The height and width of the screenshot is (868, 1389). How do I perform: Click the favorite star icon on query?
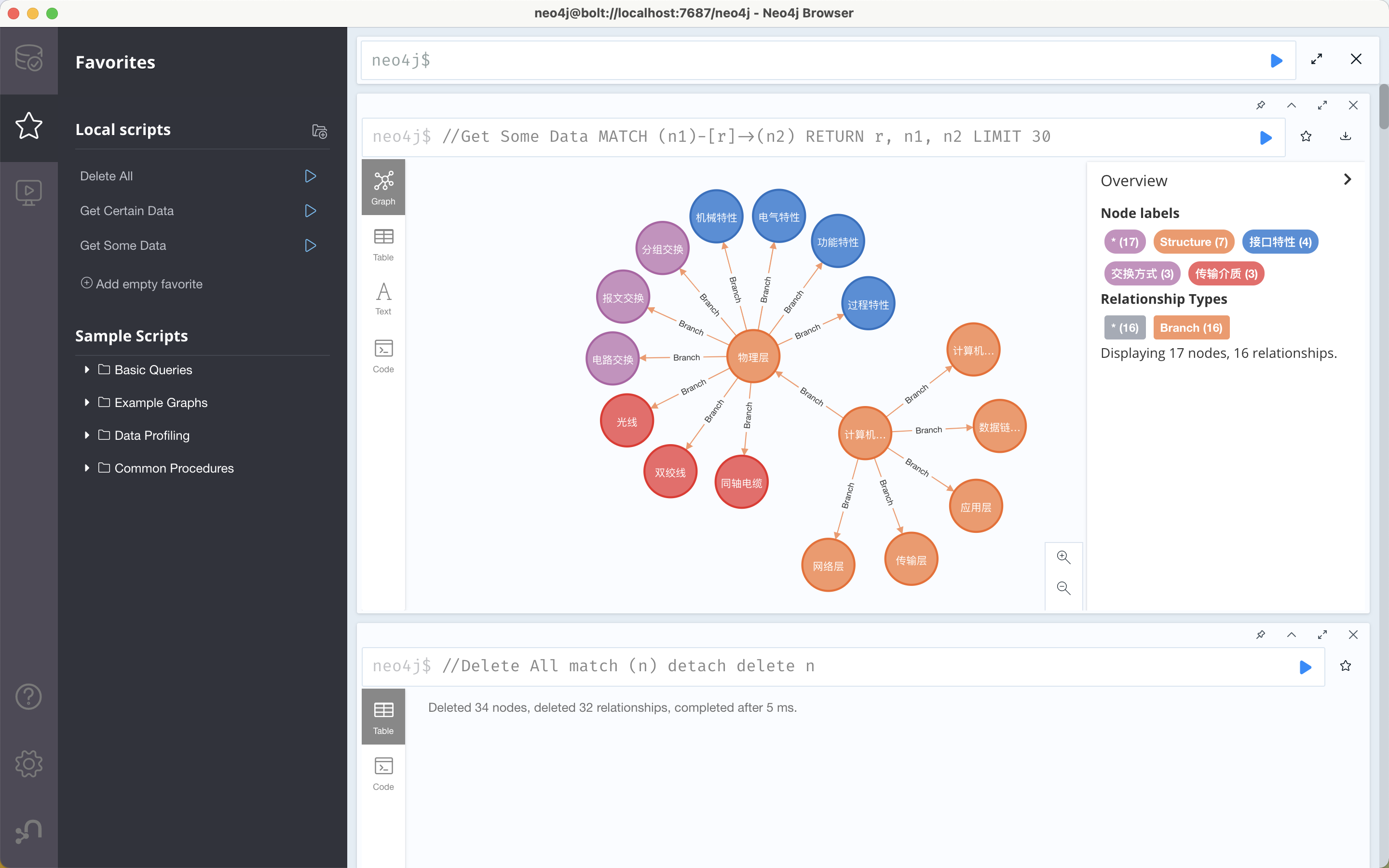pos(1306,136)
